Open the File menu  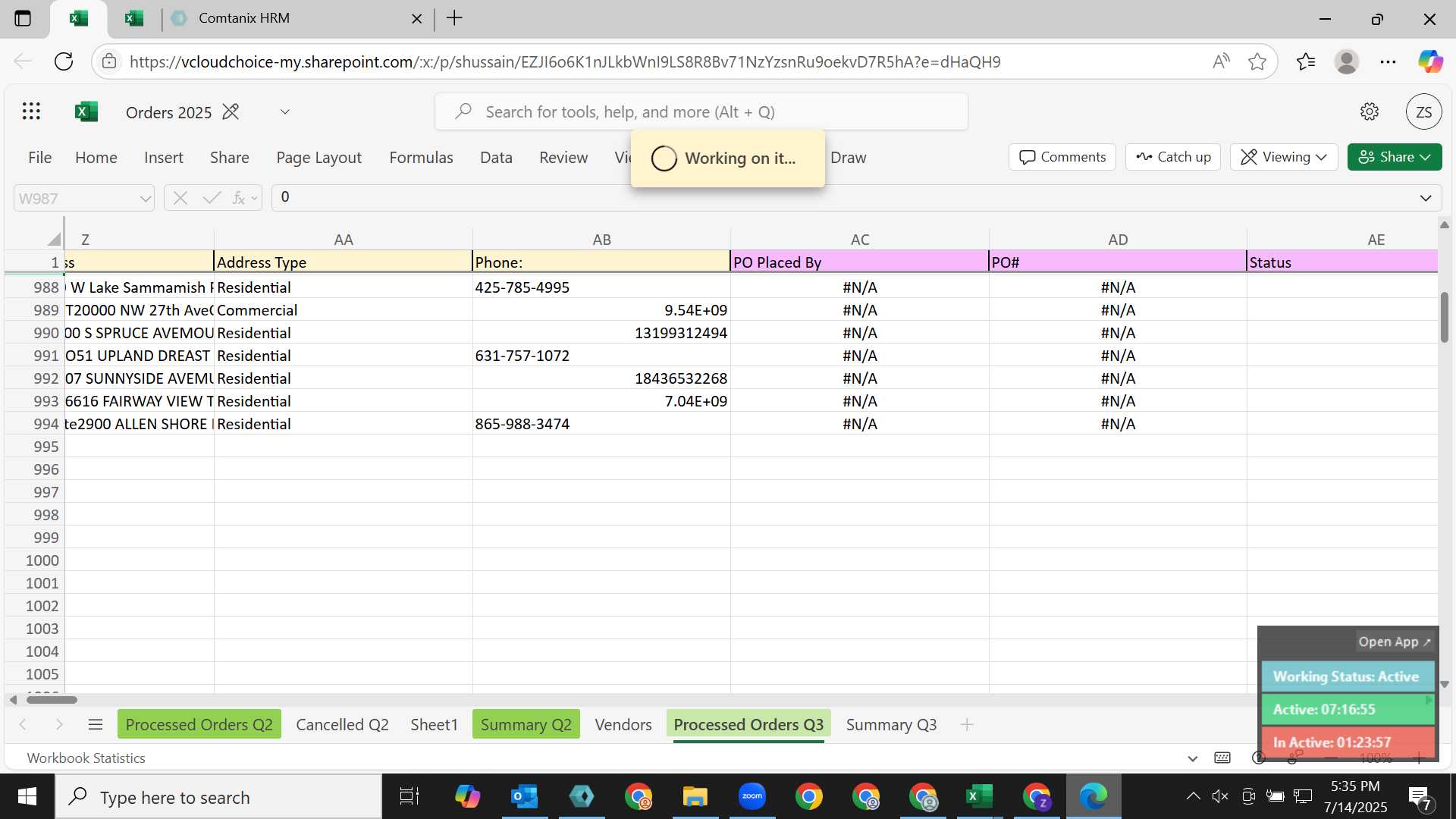[39, 157]
